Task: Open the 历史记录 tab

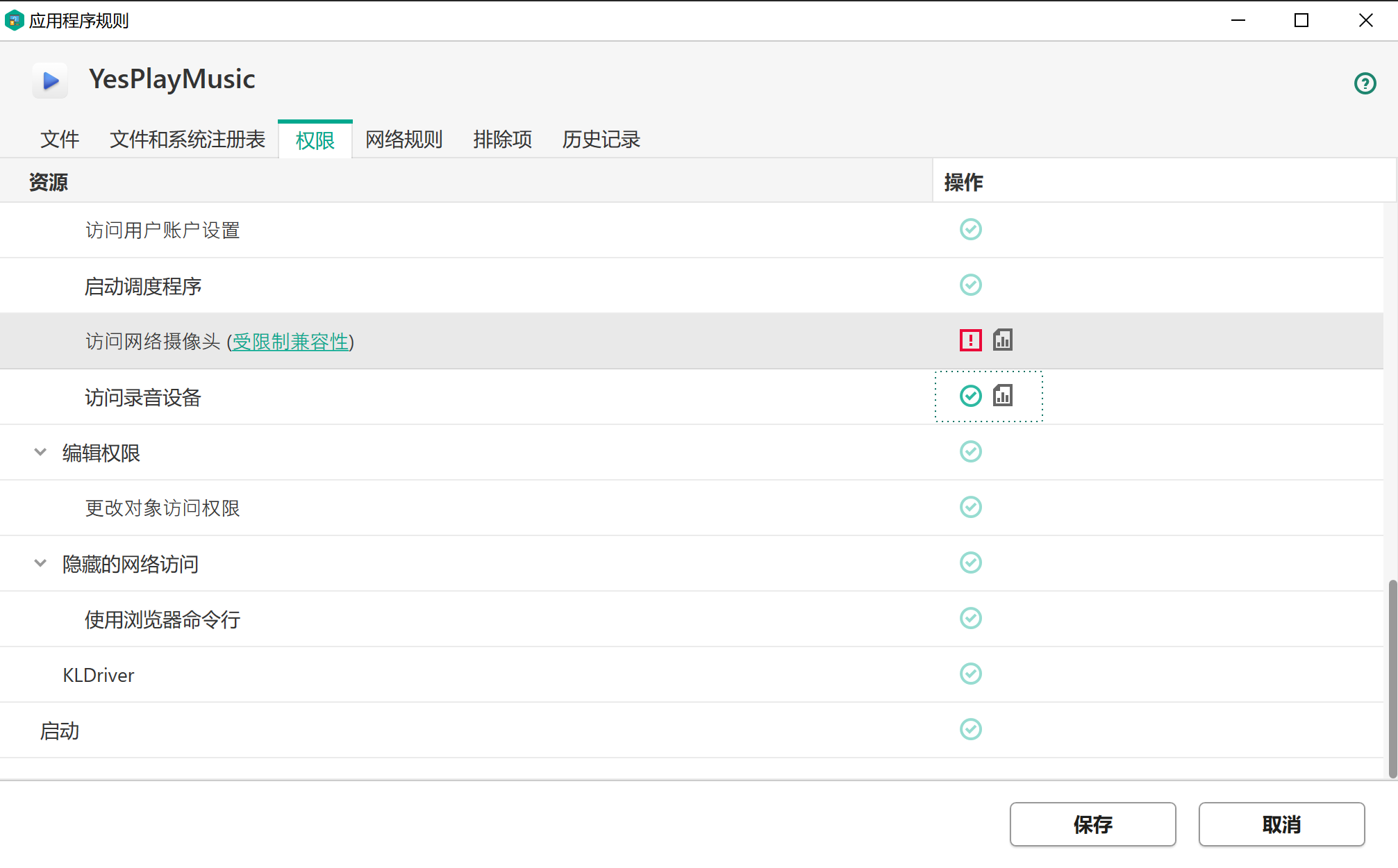Action: pos(601,140)
